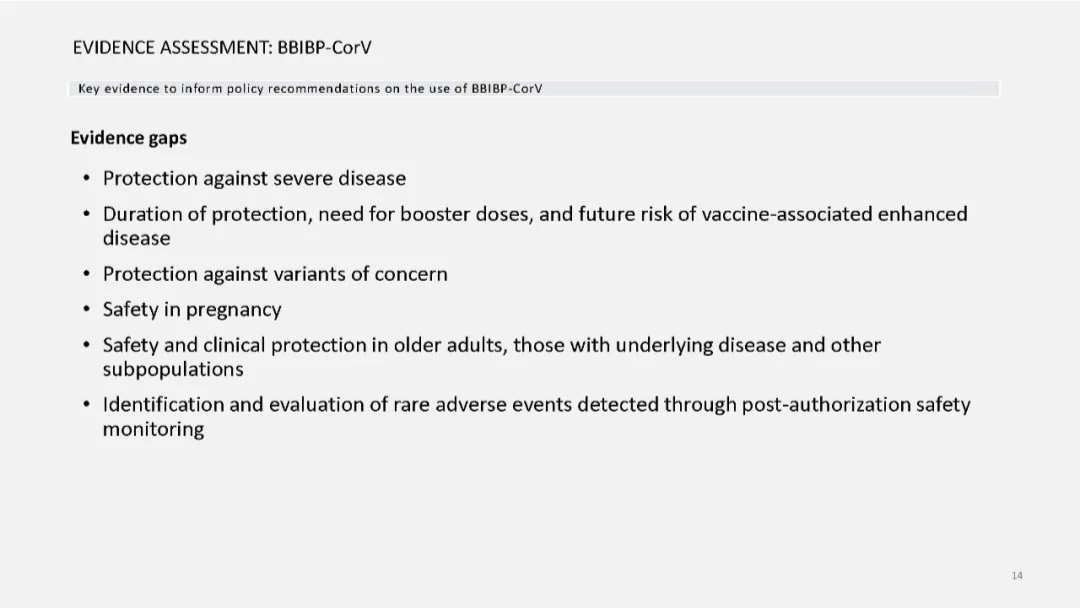Click the phrase post-authorization safety

coord(855,404)
